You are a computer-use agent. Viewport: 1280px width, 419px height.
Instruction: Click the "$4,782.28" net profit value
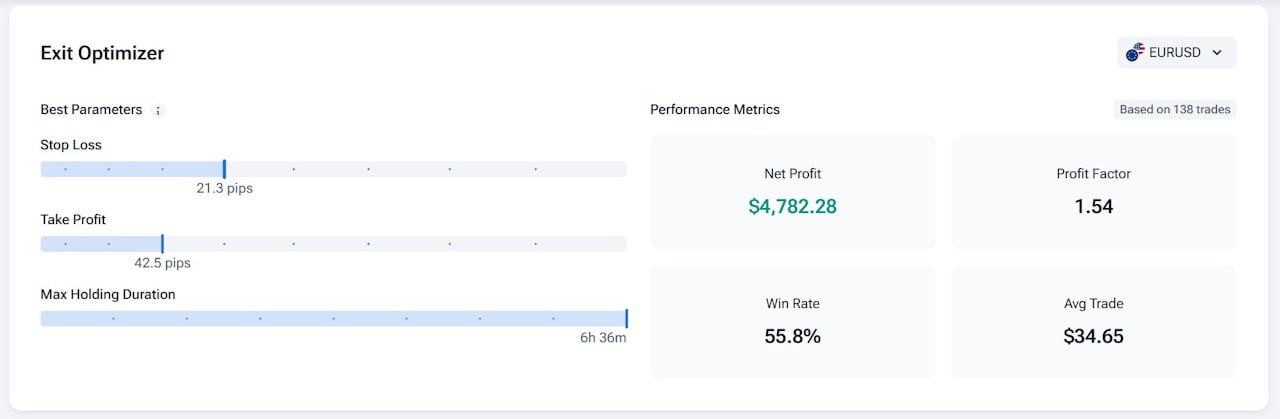point(793,207)
